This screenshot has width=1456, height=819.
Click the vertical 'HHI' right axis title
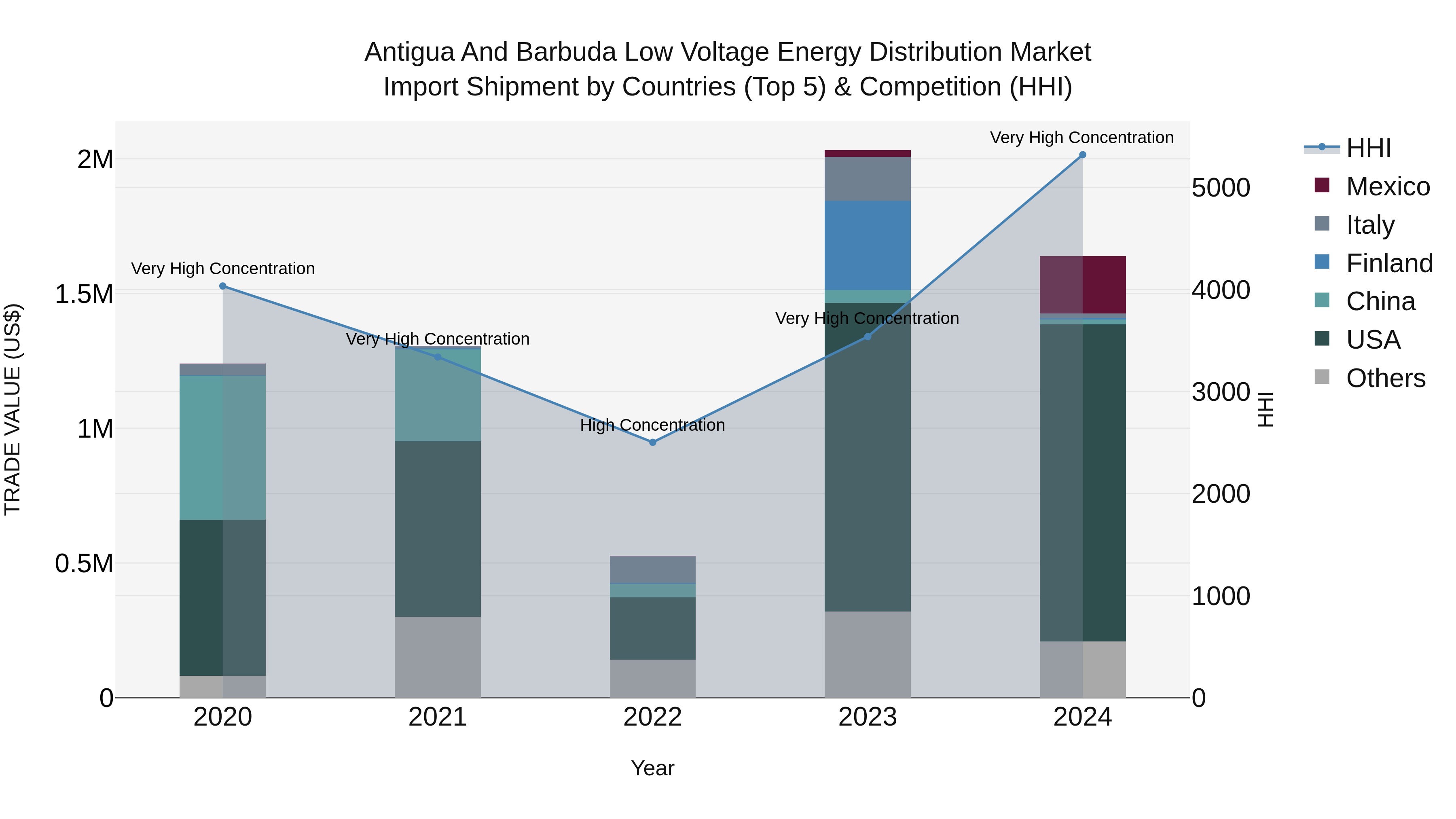click(x=1265, y=409)
